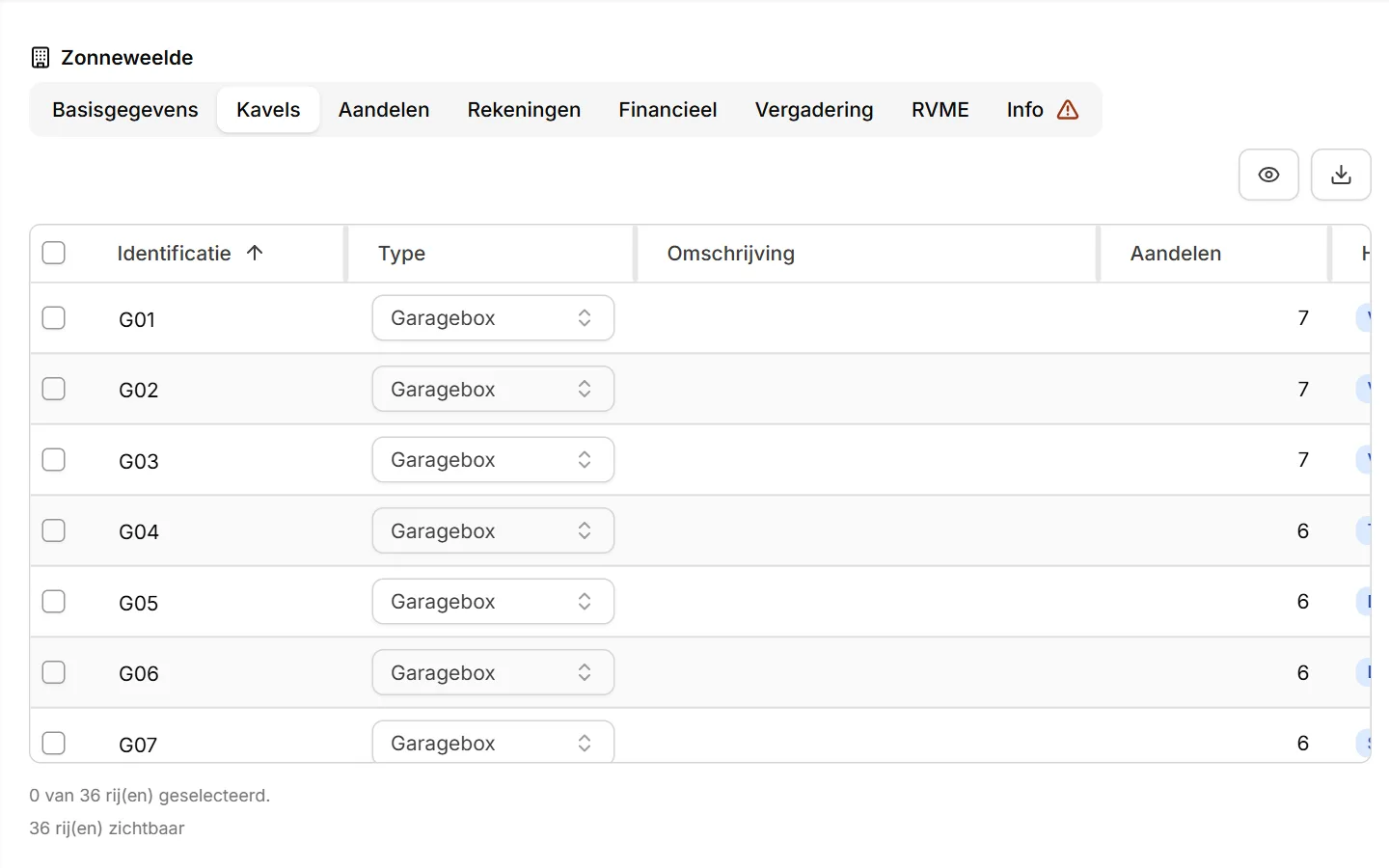Image resolution: width=1389 pixels, height=868 pixels.
Task: Click the Aandelen value in row G02
Action: point(1303,389)
